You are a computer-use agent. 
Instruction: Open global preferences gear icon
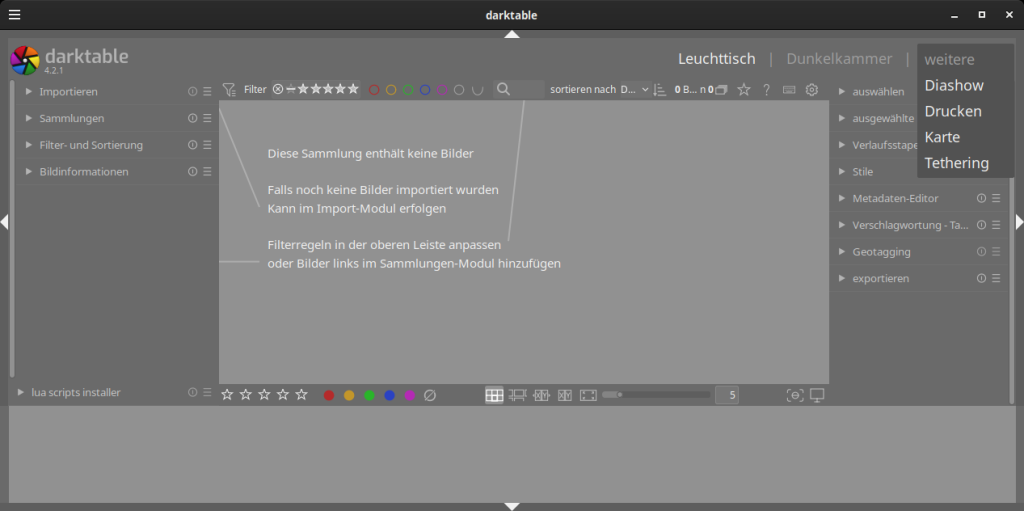click(812, 90)
